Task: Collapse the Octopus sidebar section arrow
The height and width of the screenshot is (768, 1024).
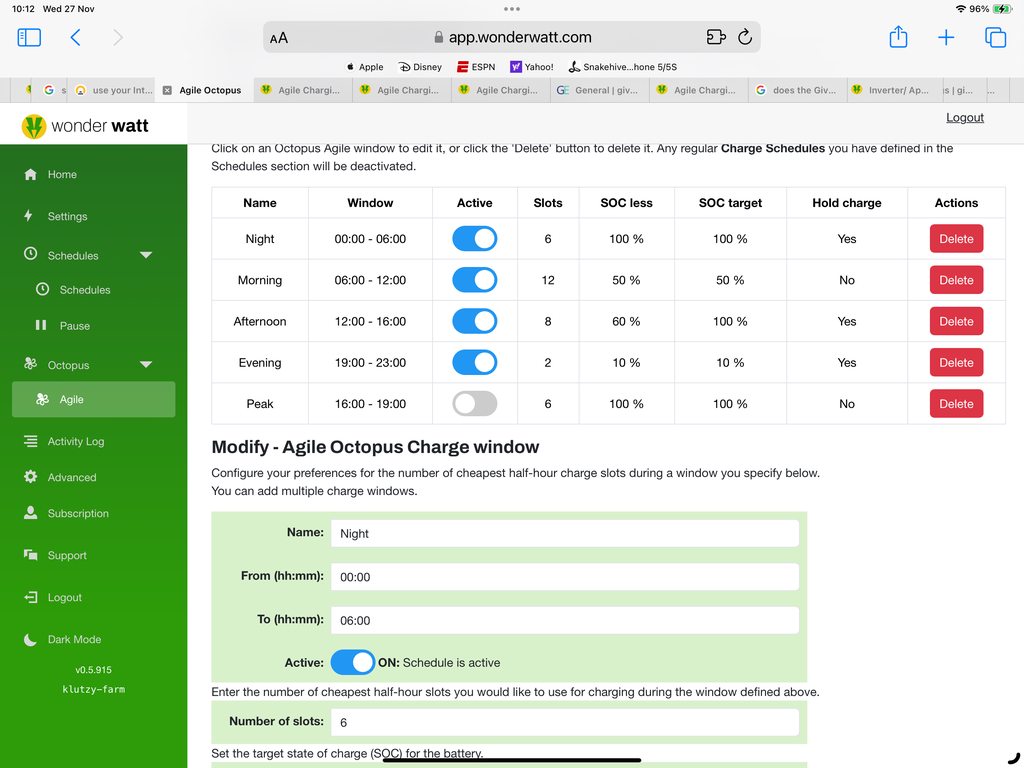Action: click(146, 365)
